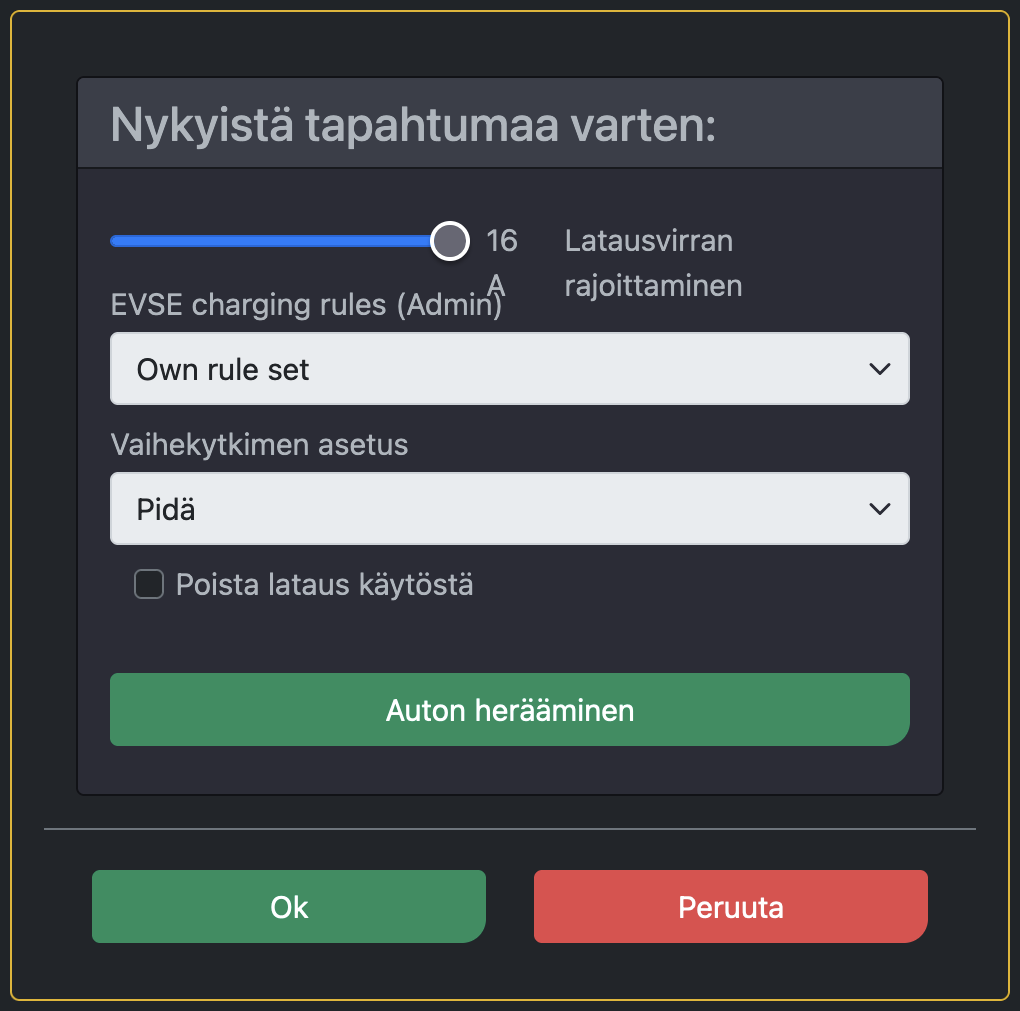
Task: Click the chevron beside Pidä
Action: coord(879,509)
